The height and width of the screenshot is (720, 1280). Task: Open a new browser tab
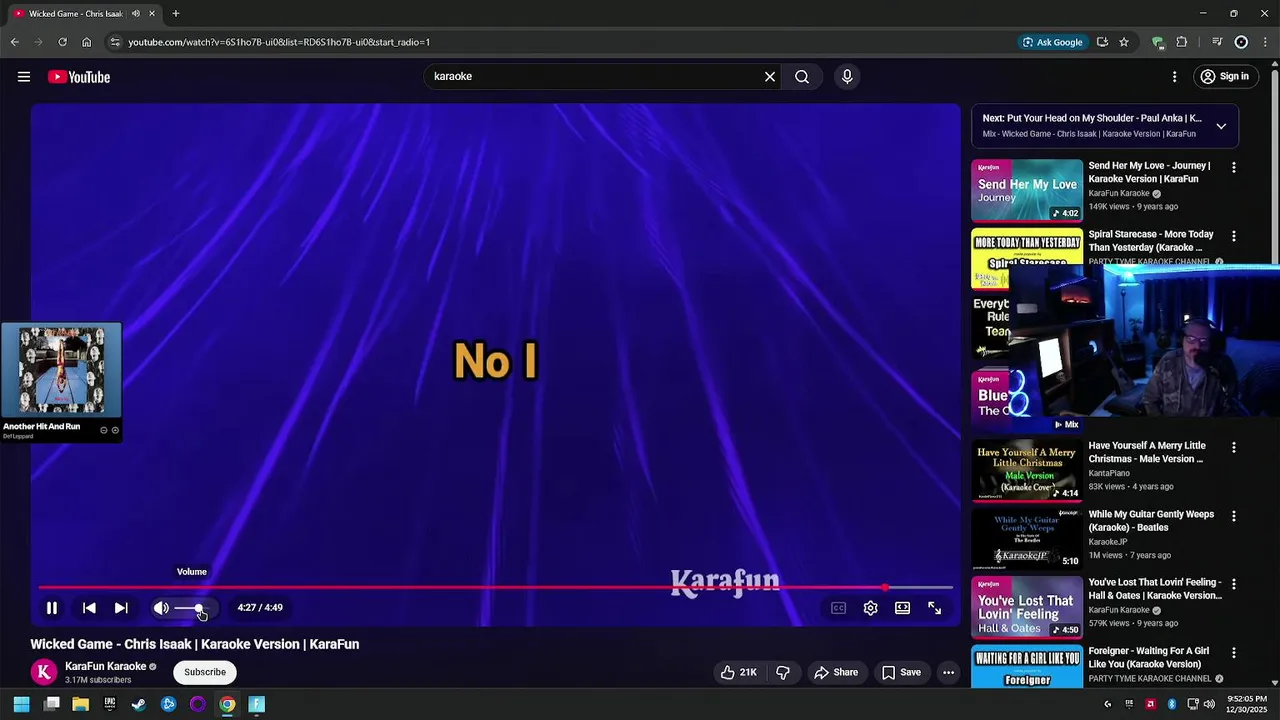[176, 14]
